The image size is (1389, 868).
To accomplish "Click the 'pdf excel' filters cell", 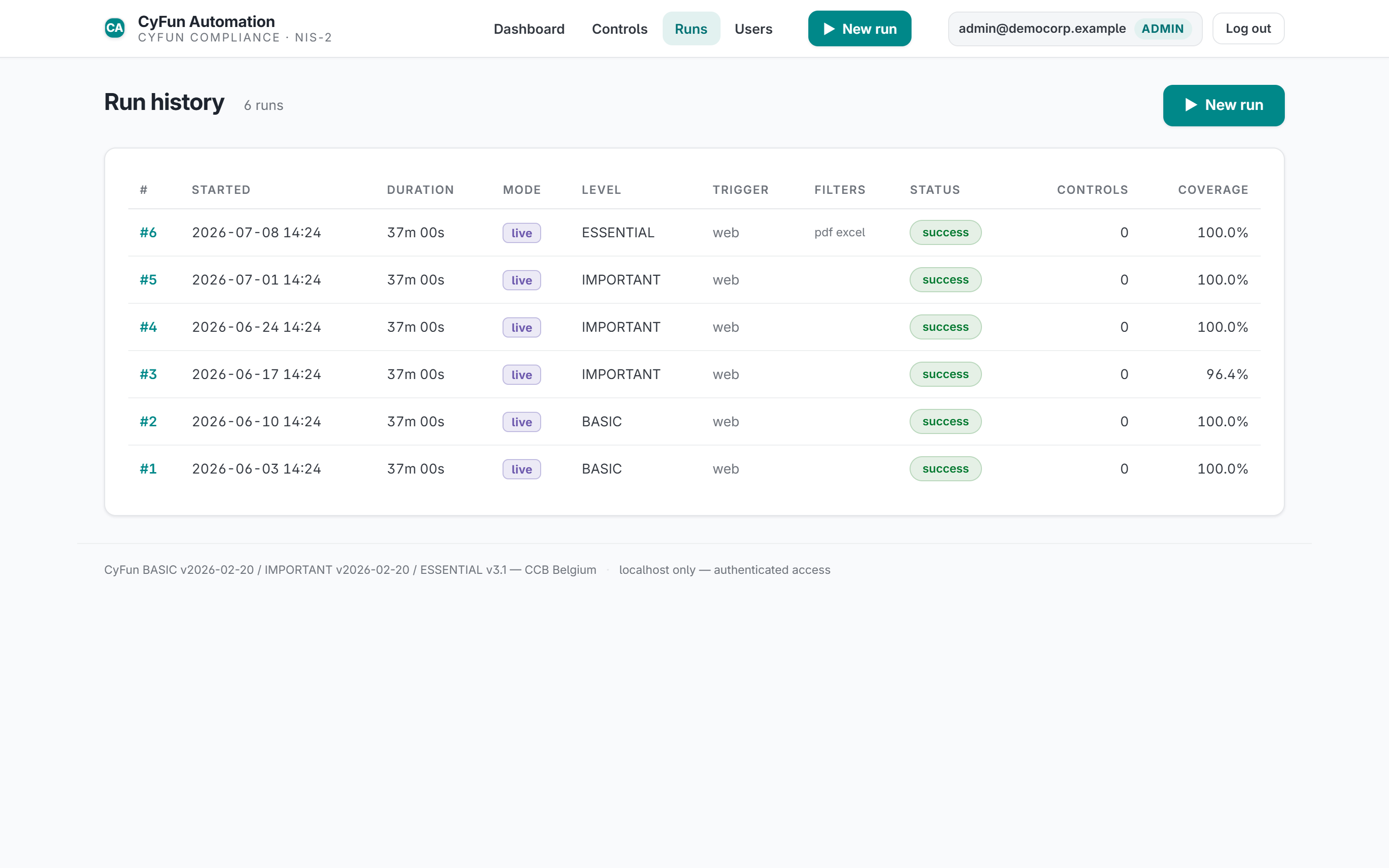I will (x=839, y=232).
